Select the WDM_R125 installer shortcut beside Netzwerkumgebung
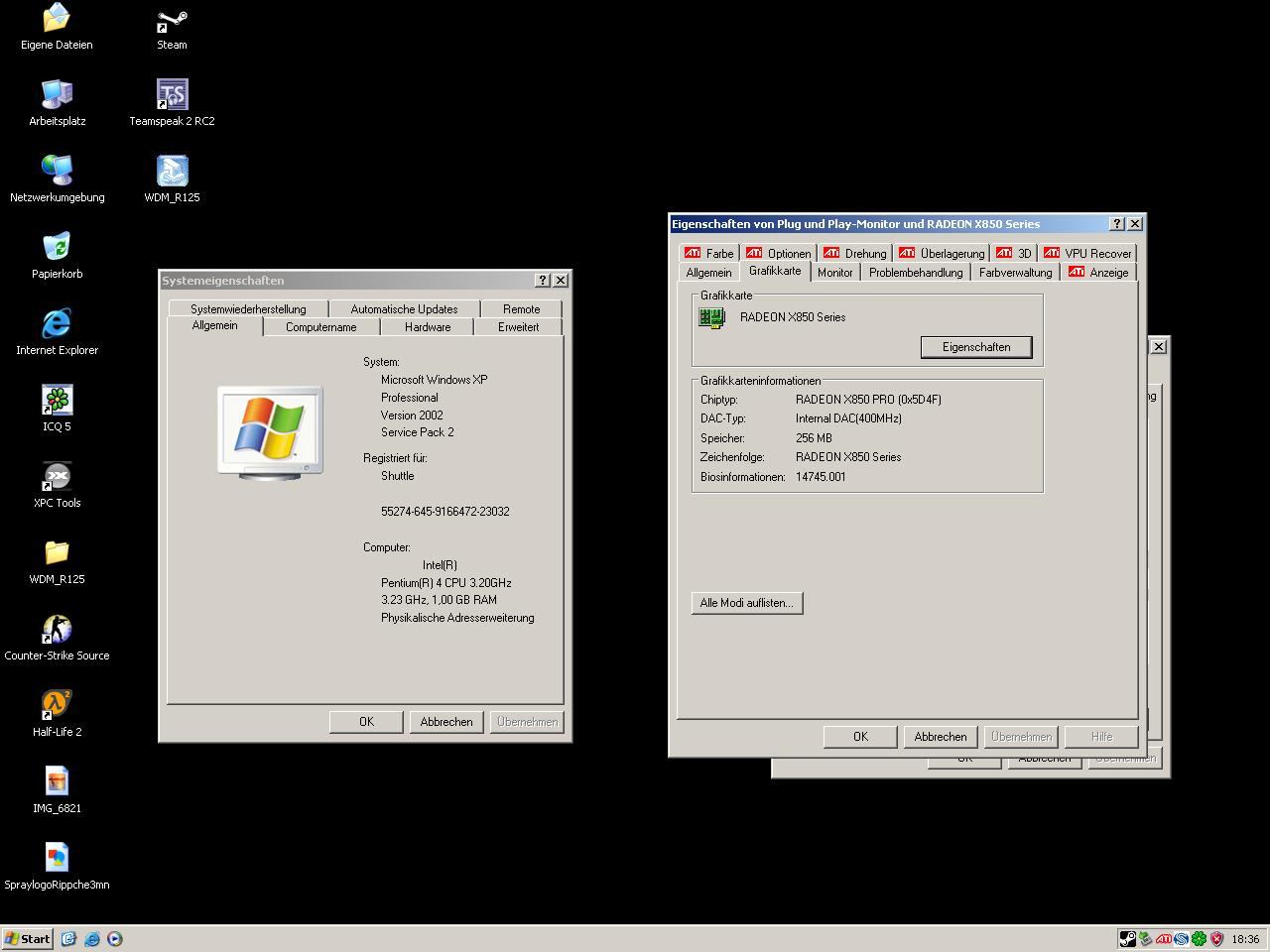 pos(172,179)
